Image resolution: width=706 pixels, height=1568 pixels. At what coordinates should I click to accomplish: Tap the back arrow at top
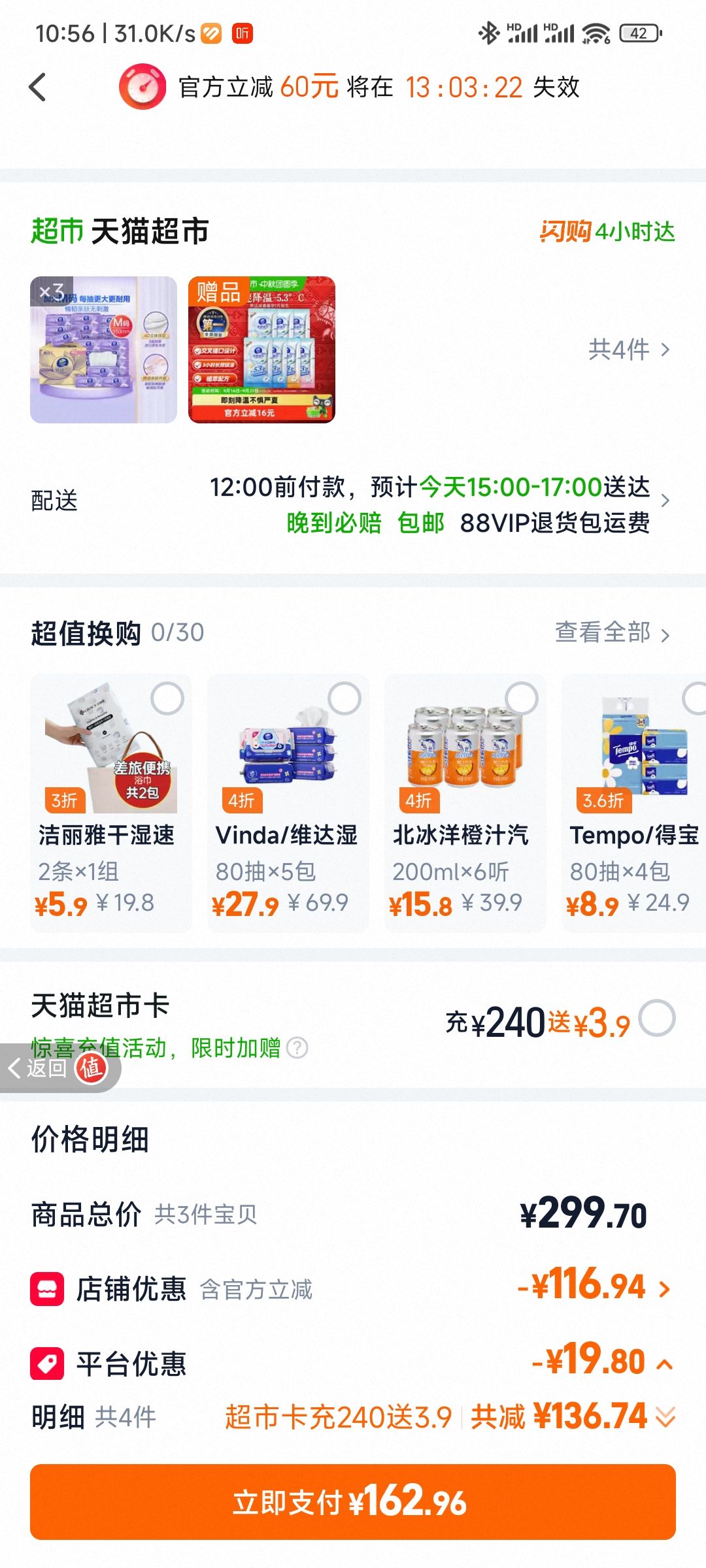click(38, 87)
